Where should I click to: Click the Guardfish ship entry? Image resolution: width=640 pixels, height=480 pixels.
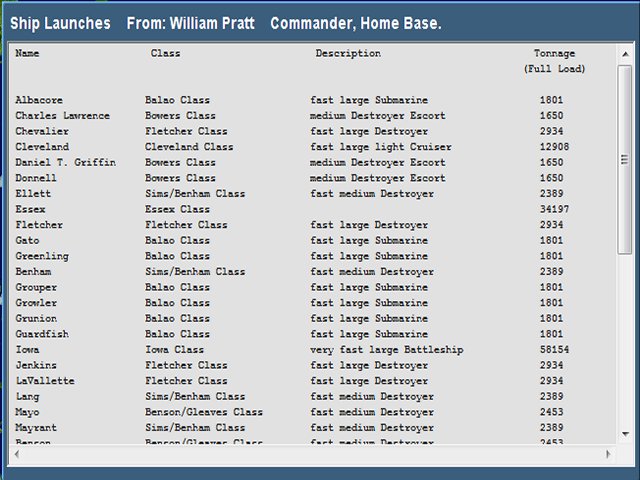42,334
